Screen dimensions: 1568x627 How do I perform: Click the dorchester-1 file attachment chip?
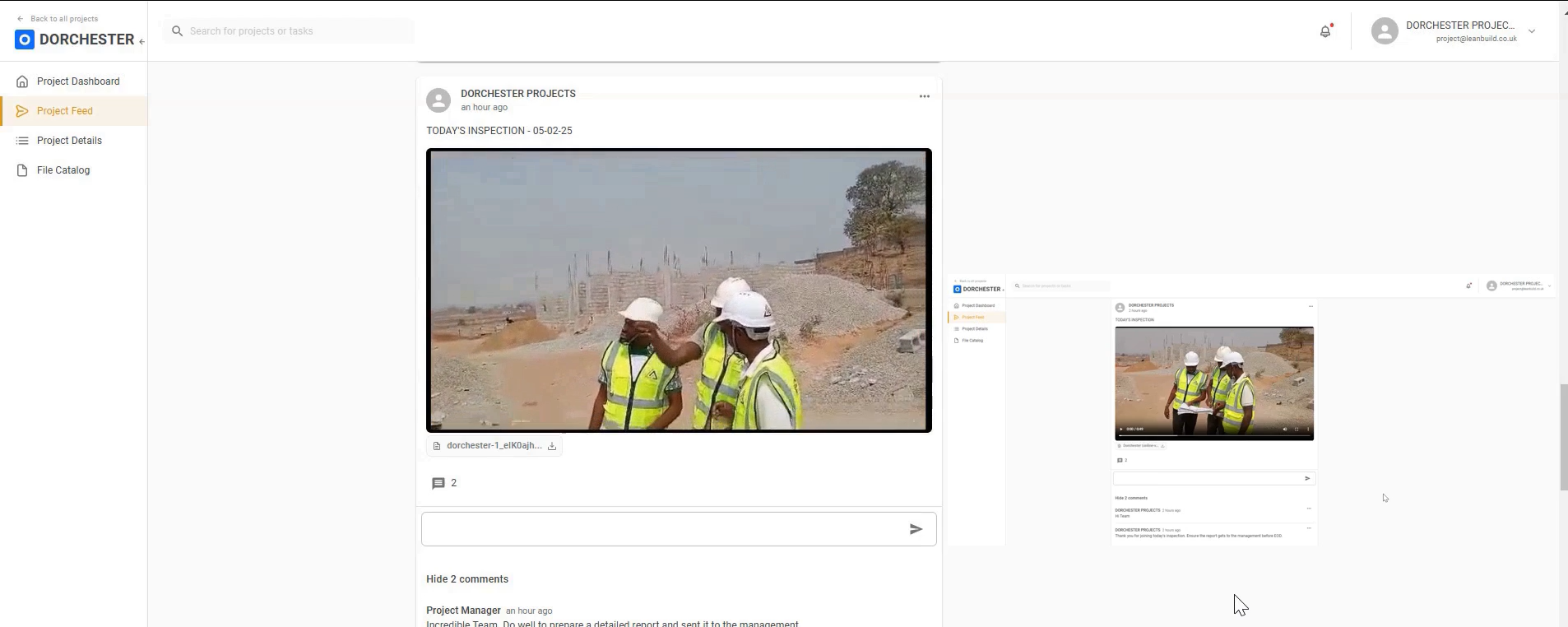tap(492, 446)
